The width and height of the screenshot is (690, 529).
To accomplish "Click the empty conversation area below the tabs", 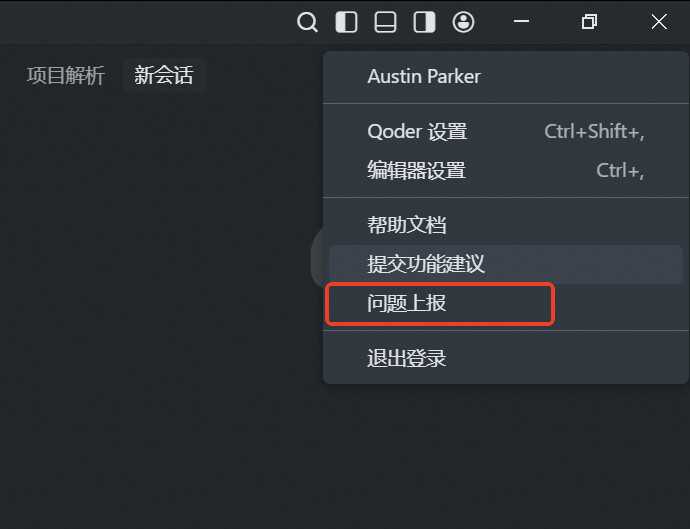I will click(x=160, y=300).
